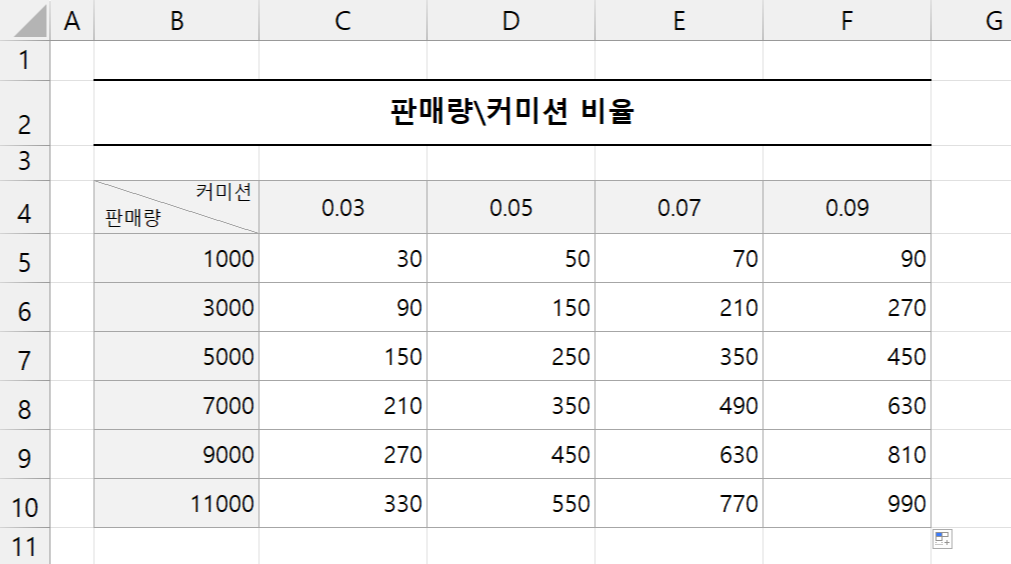Image resolution: width=1011 pixels, height=564 pixels.
Task: Select column G header
Action: [971, 20]
